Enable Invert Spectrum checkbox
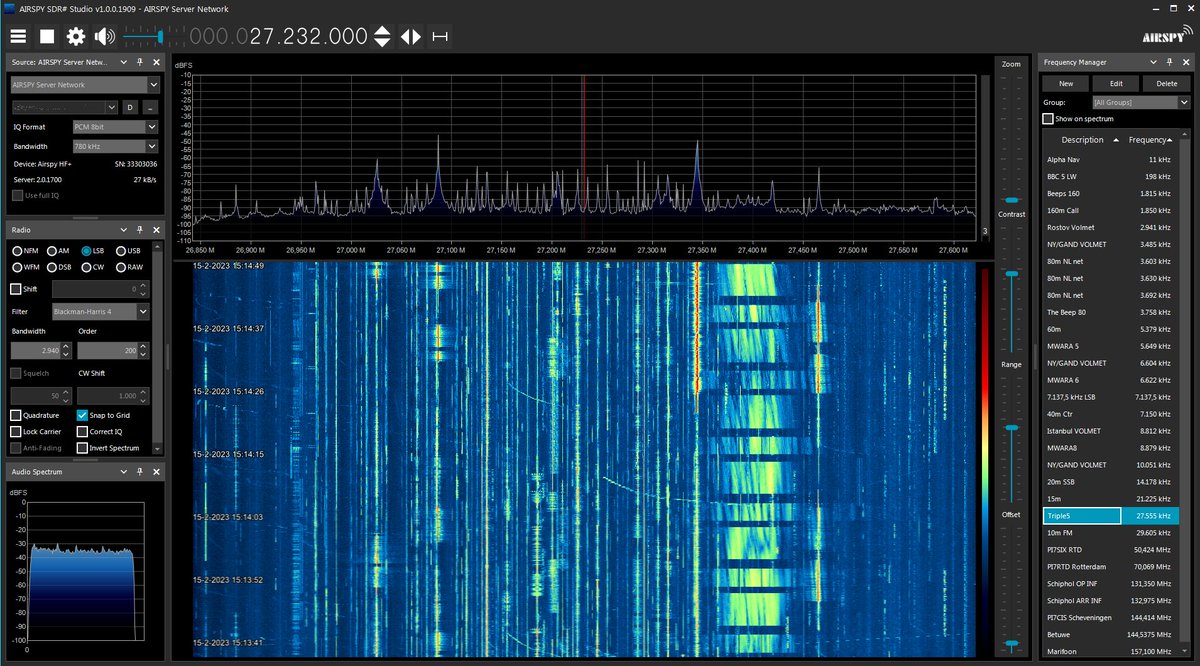1200x666 pixels. tap(83, 448)
